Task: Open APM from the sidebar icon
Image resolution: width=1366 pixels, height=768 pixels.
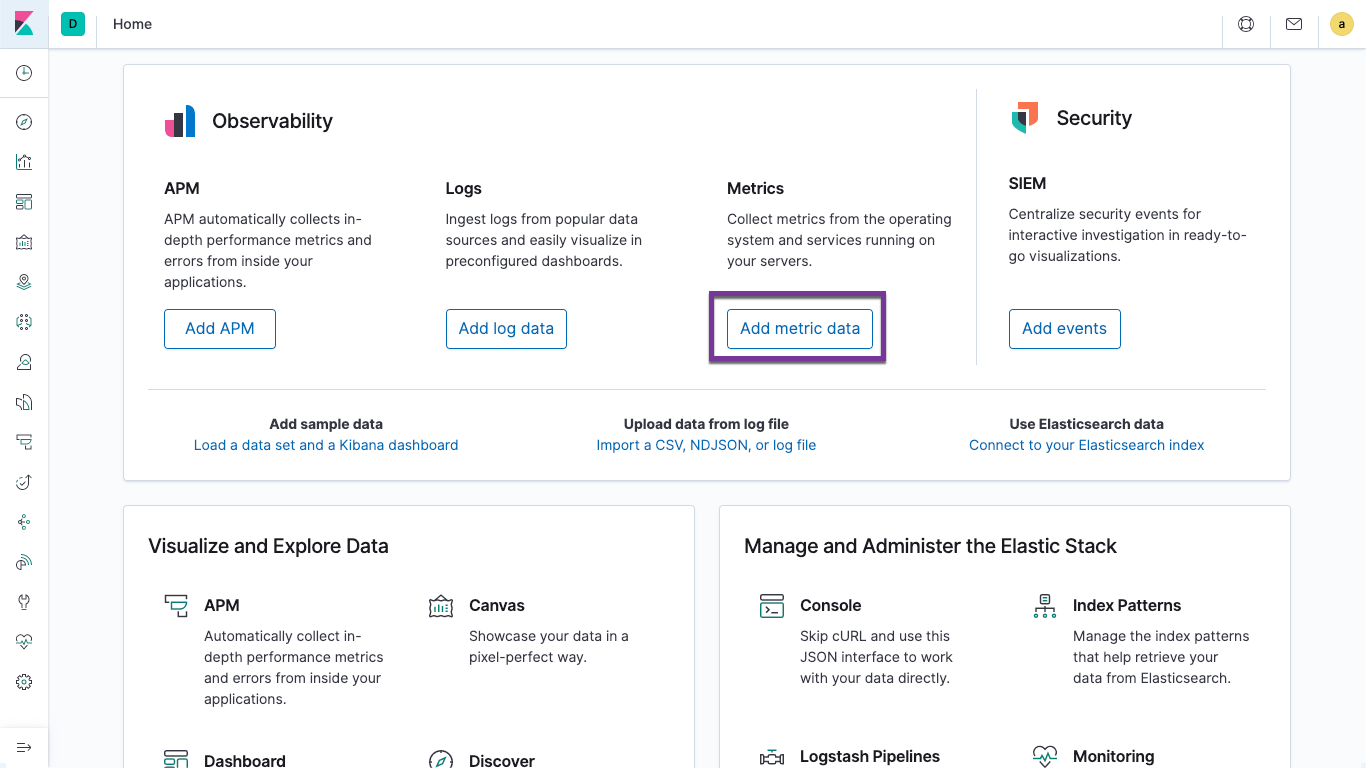Action: pos(24,442)
